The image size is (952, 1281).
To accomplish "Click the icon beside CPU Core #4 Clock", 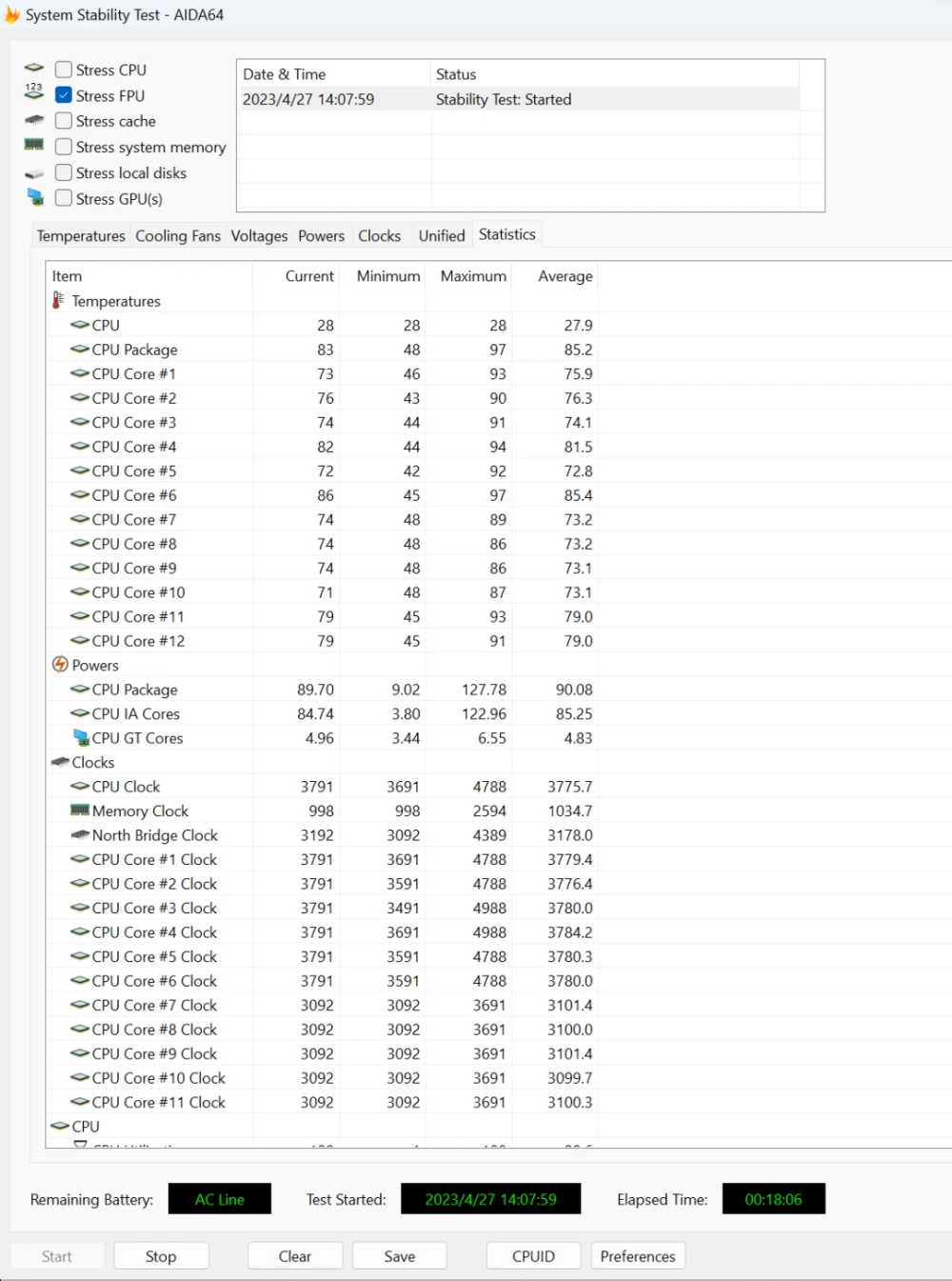I will 80,932.
